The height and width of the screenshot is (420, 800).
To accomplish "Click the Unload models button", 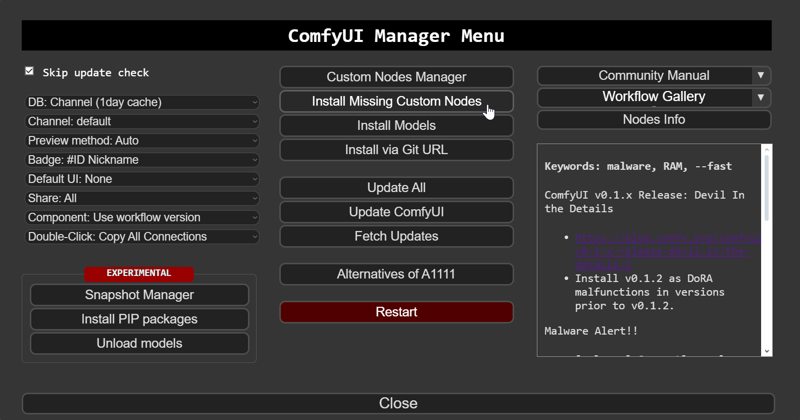I will coord(139,343).
